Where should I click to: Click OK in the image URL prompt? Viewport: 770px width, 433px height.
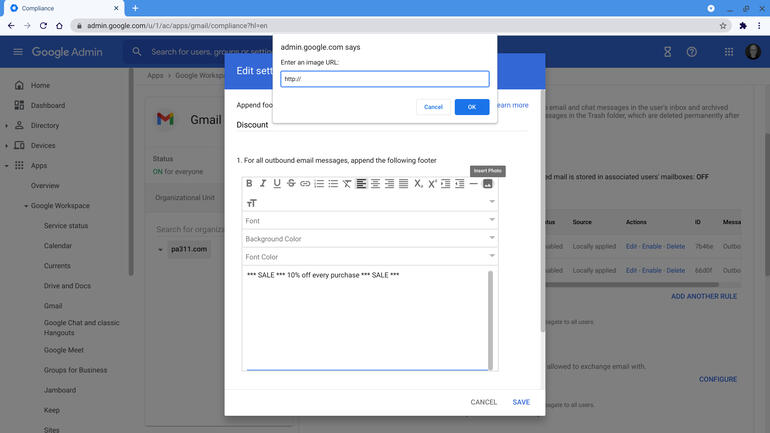coord(471,107)
